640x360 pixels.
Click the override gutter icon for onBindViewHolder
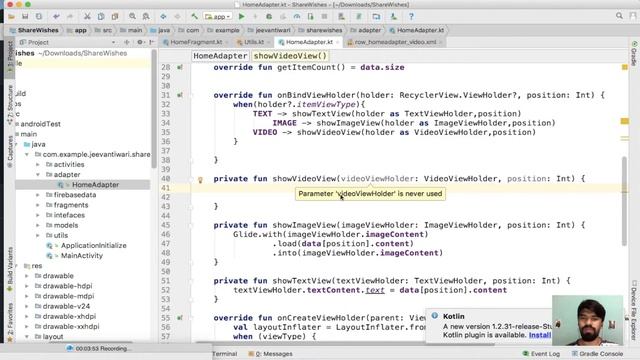(180, 95)
